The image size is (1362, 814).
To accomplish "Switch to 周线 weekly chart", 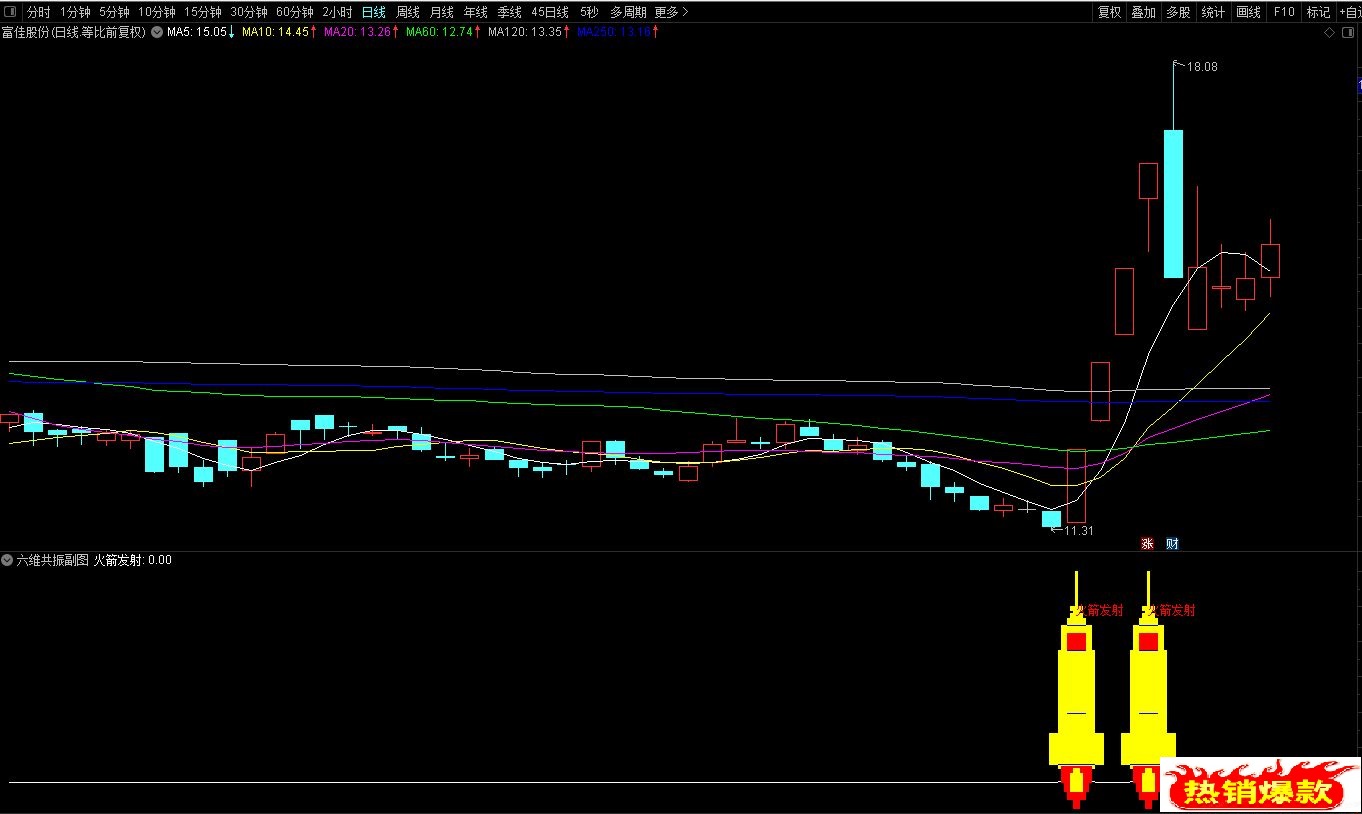I will [x=407, y=12].
